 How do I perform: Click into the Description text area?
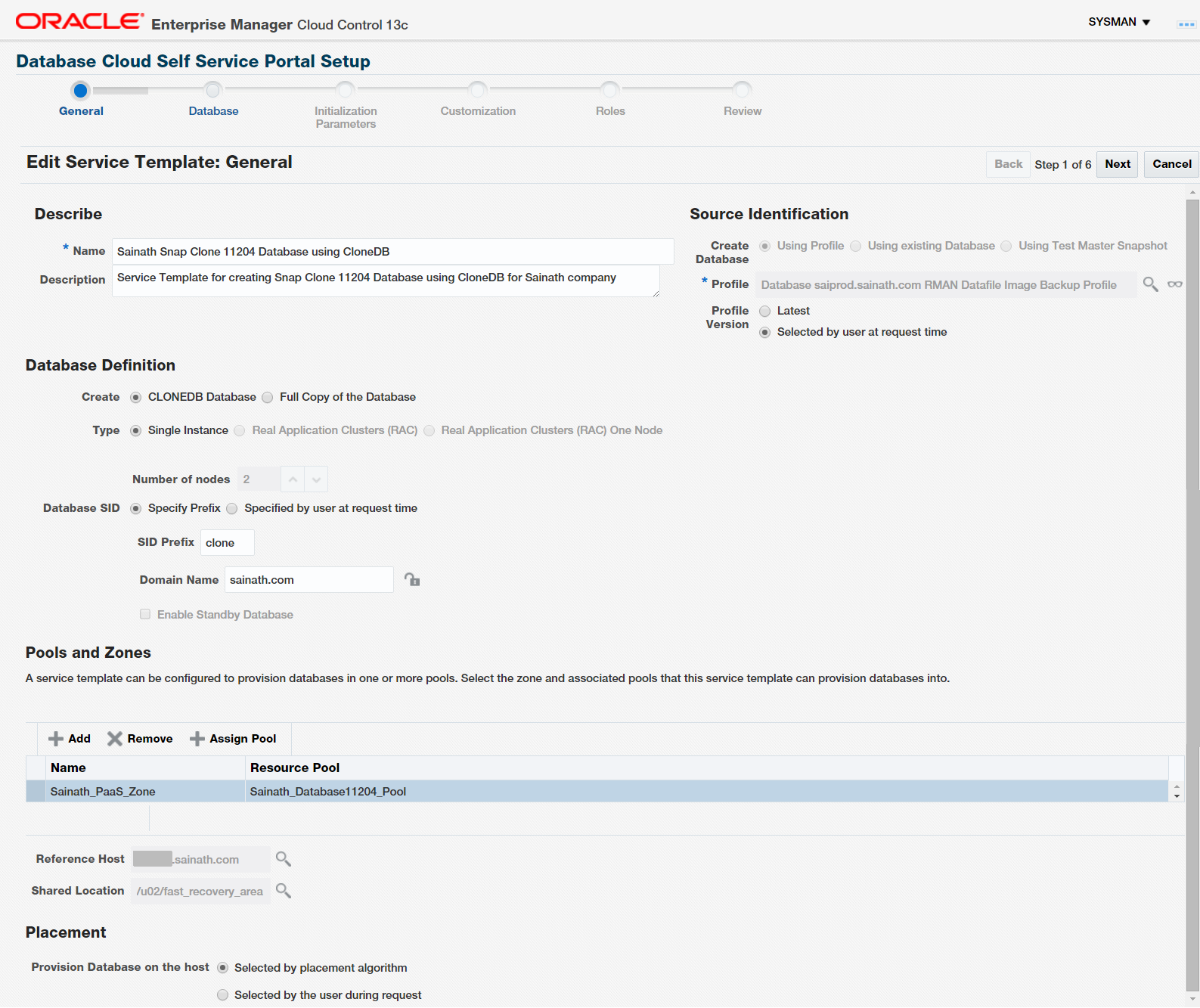click(x=386, y=281)
